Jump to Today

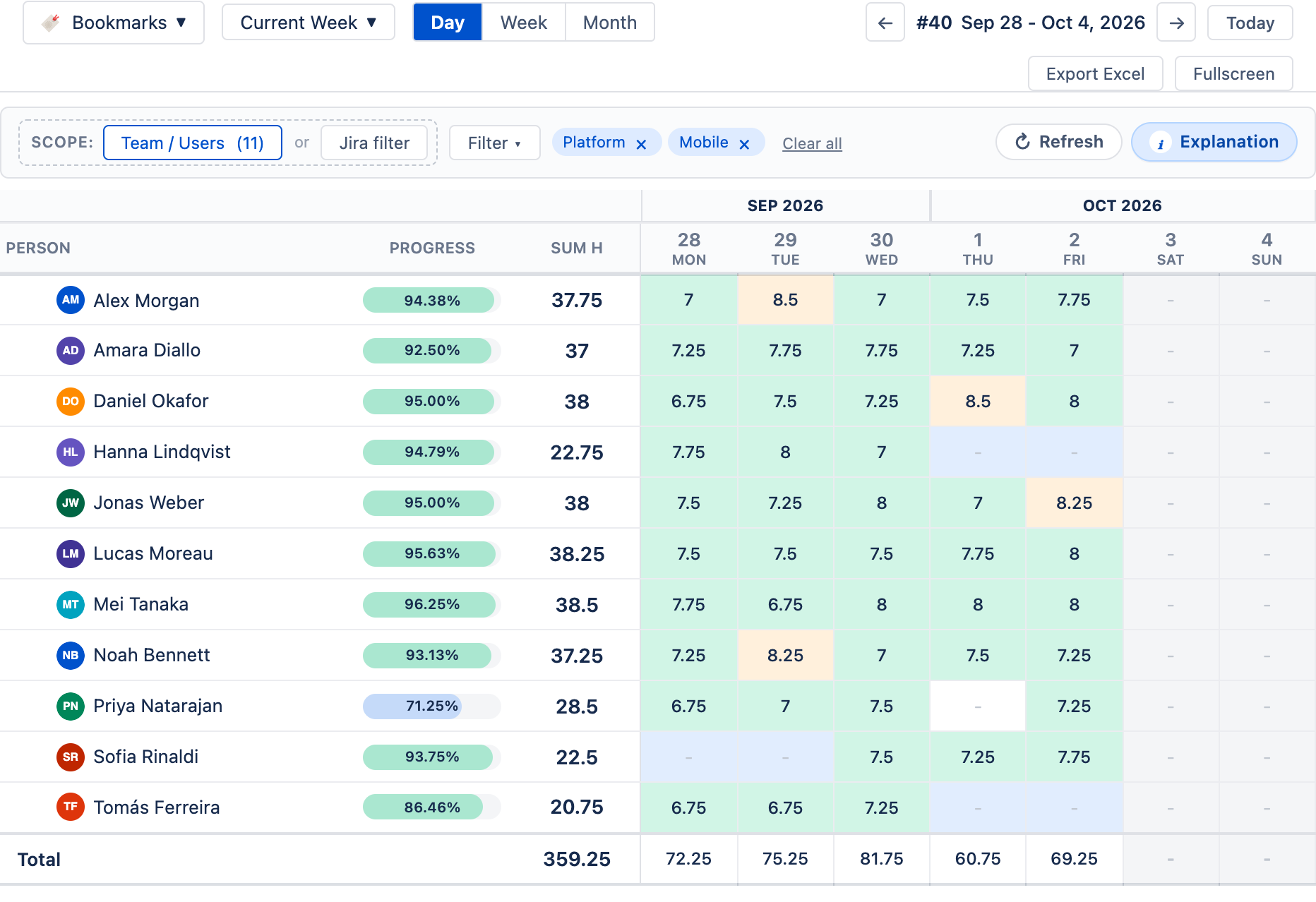pos(1250,23)
